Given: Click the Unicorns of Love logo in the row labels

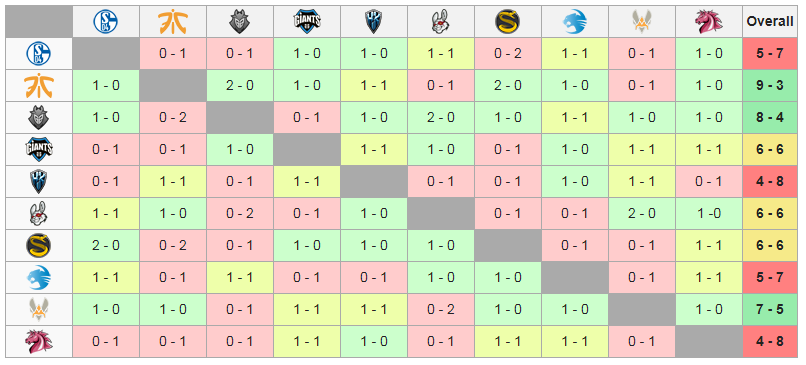Looking at the screenshot, I should click(x=39, y=341).
